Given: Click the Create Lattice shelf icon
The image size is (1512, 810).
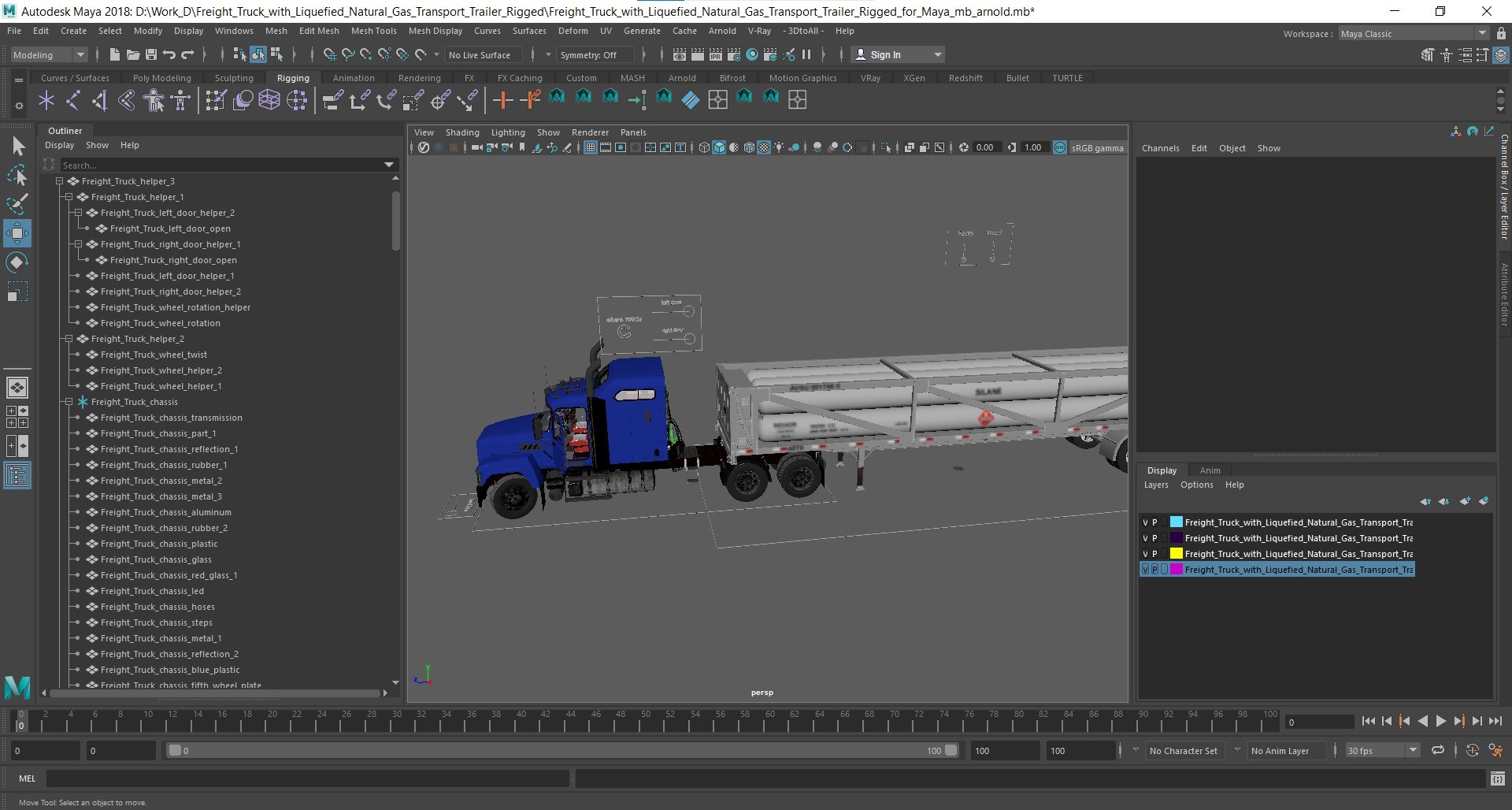Looking at the screenshot, I should pyautogui.click(x=269, y=100).
